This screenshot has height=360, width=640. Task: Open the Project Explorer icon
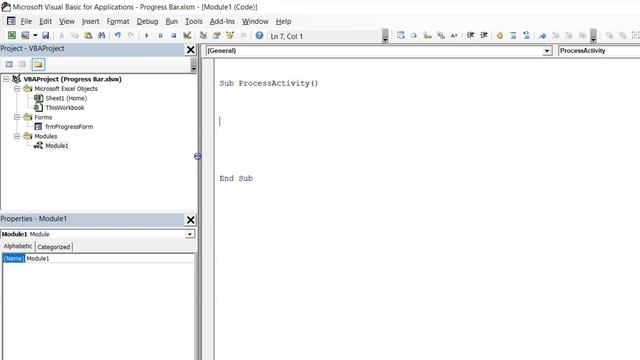203,36
